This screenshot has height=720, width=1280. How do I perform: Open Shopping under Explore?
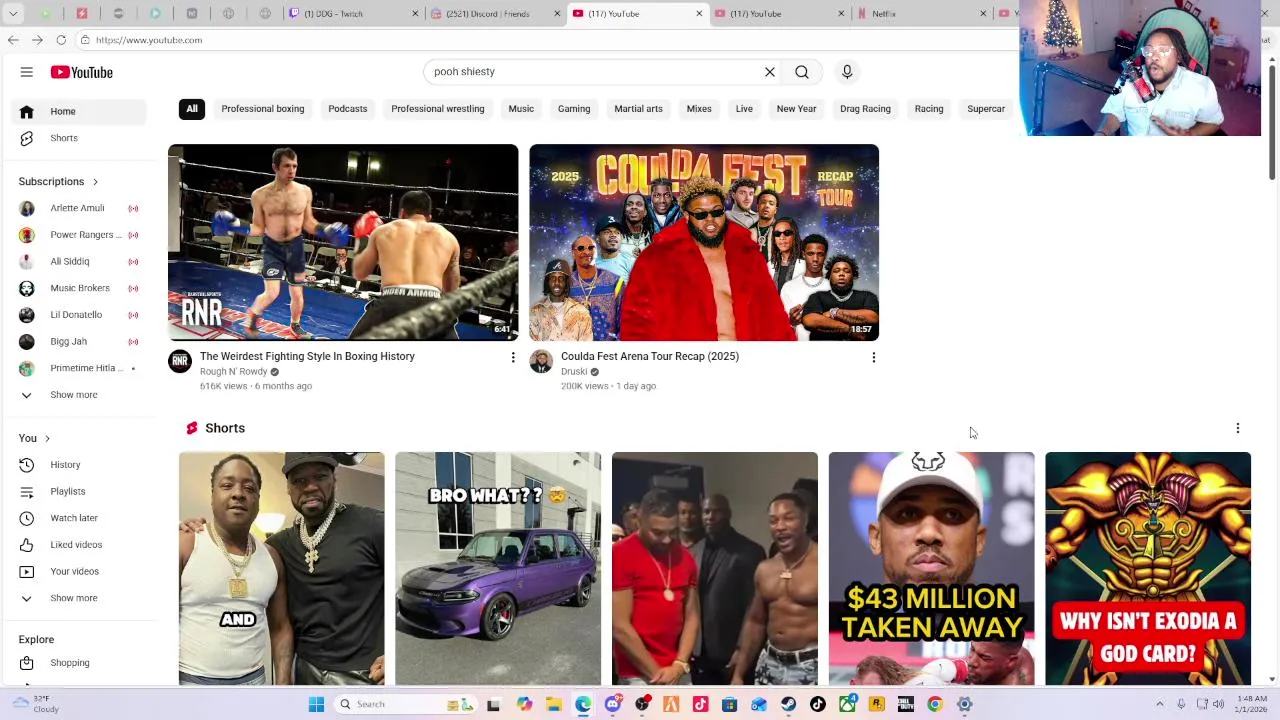[78, 663]
